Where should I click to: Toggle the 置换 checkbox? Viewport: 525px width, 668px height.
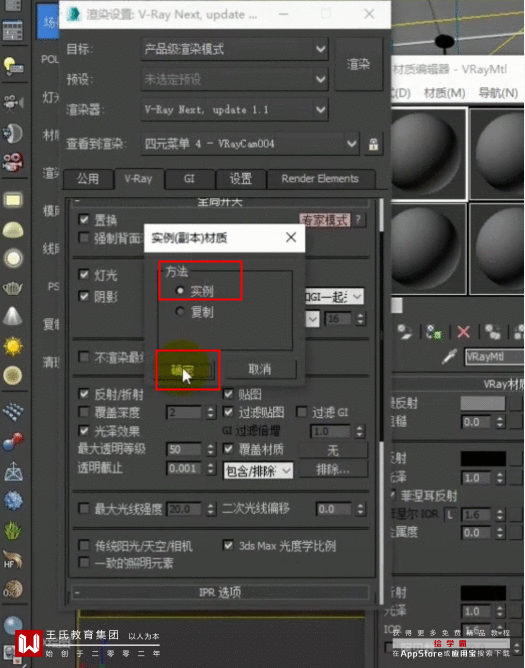(x=84, y=219)
